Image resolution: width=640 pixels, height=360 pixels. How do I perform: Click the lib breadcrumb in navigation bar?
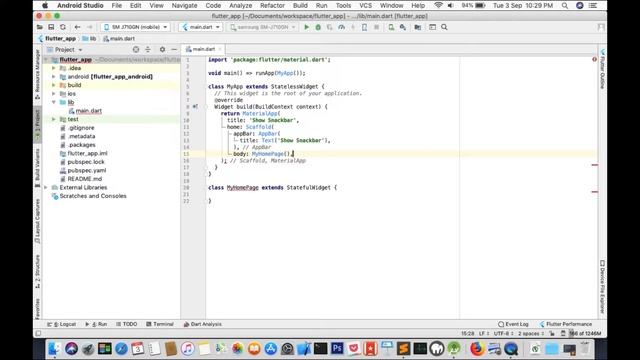[89, 38]
